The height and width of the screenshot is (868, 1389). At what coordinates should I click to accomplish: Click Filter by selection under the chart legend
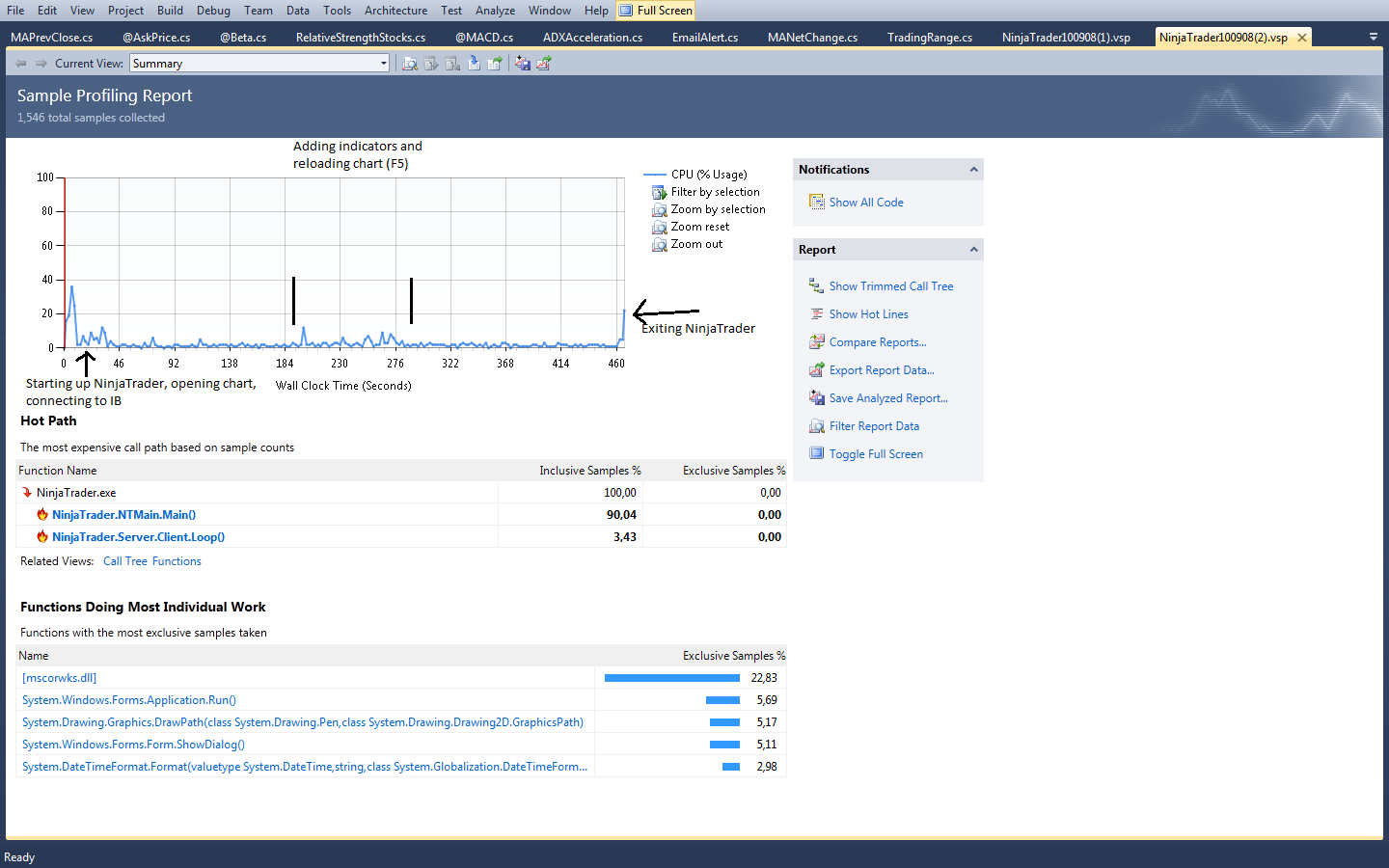tap(715, 192)
